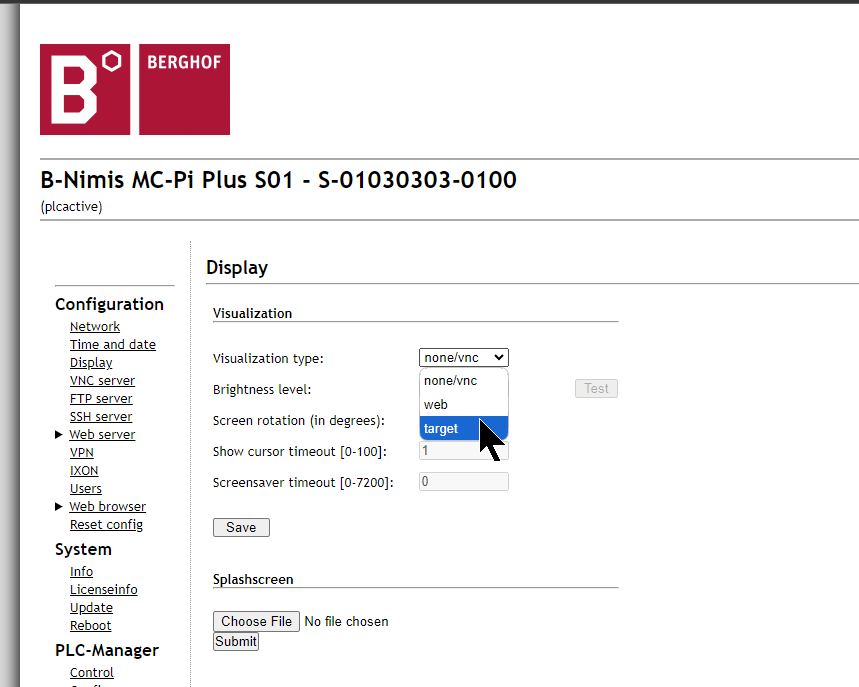
Task: Click the Visualization section heading
Action: click(253, 313)
